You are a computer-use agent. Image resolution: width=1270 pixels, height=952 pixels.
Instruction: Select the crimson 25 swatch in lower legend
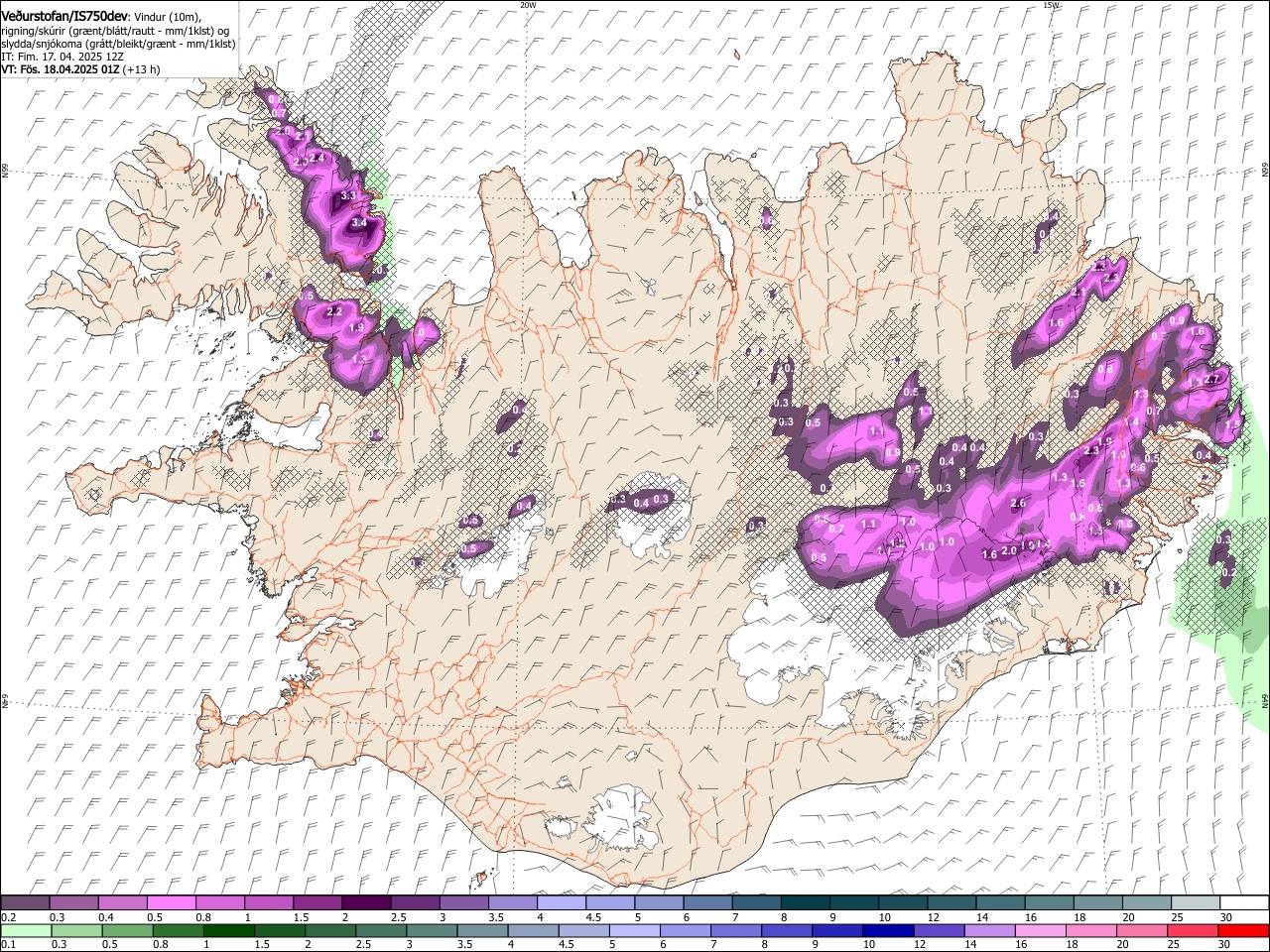tap(1192, 931)
